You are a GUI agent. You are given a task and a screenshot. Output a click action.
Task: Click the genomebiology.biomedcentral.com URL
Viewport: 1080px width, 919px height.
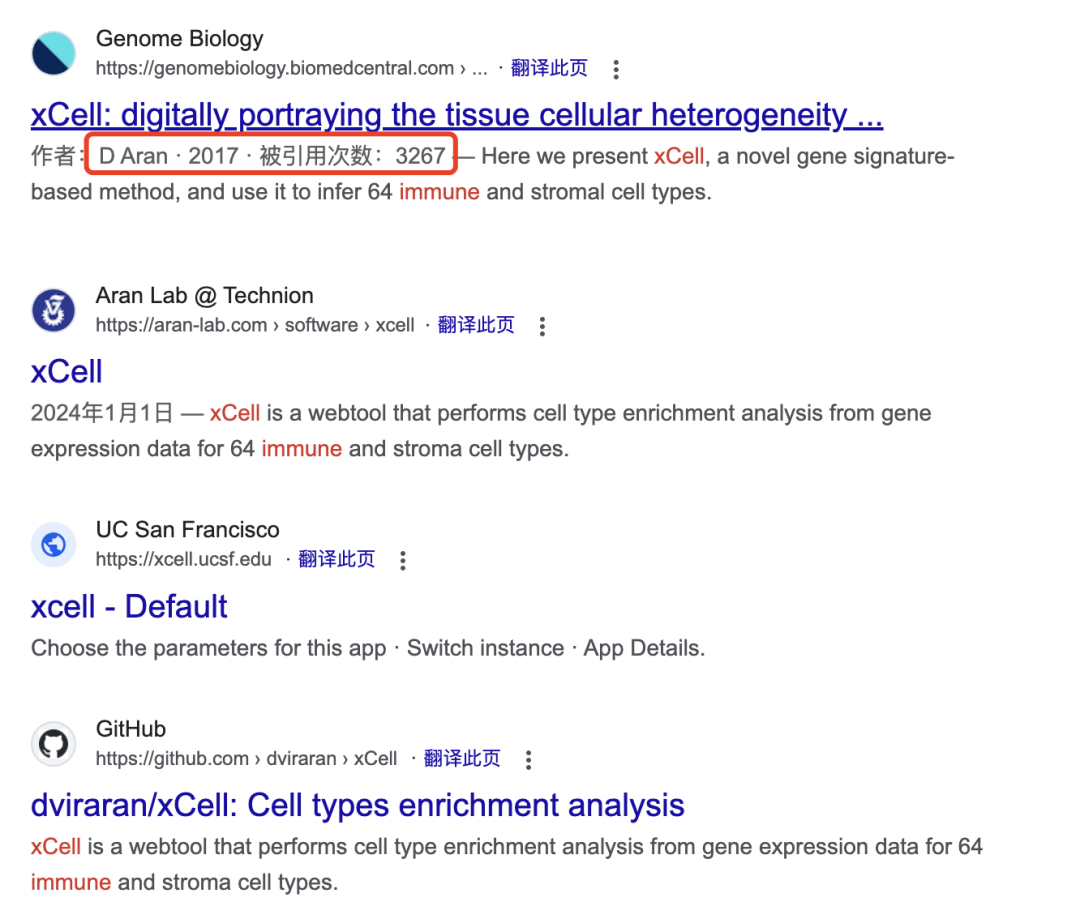(x=291, y=69)
